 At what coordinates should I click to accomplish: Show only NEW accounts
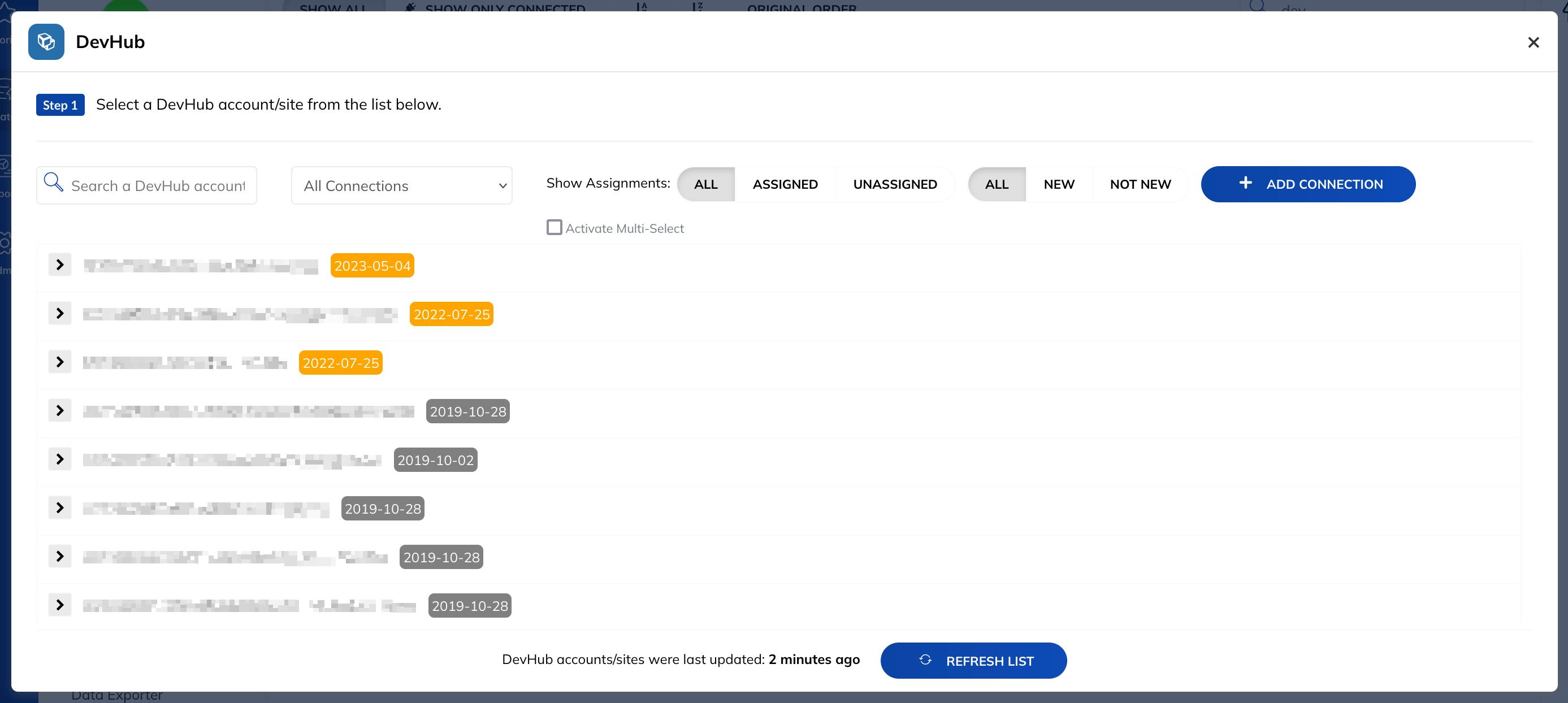pyautogui.click(x=1059, y=184)
